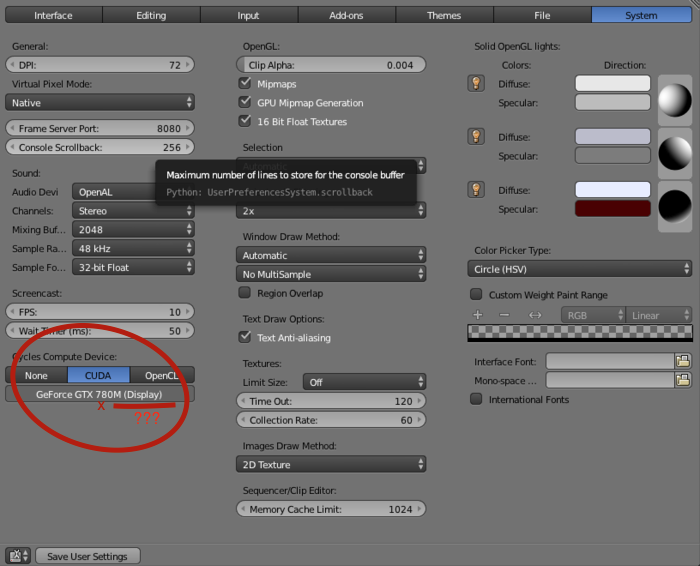
Task: Select CUDA compute device
Action: click(98, 375)
